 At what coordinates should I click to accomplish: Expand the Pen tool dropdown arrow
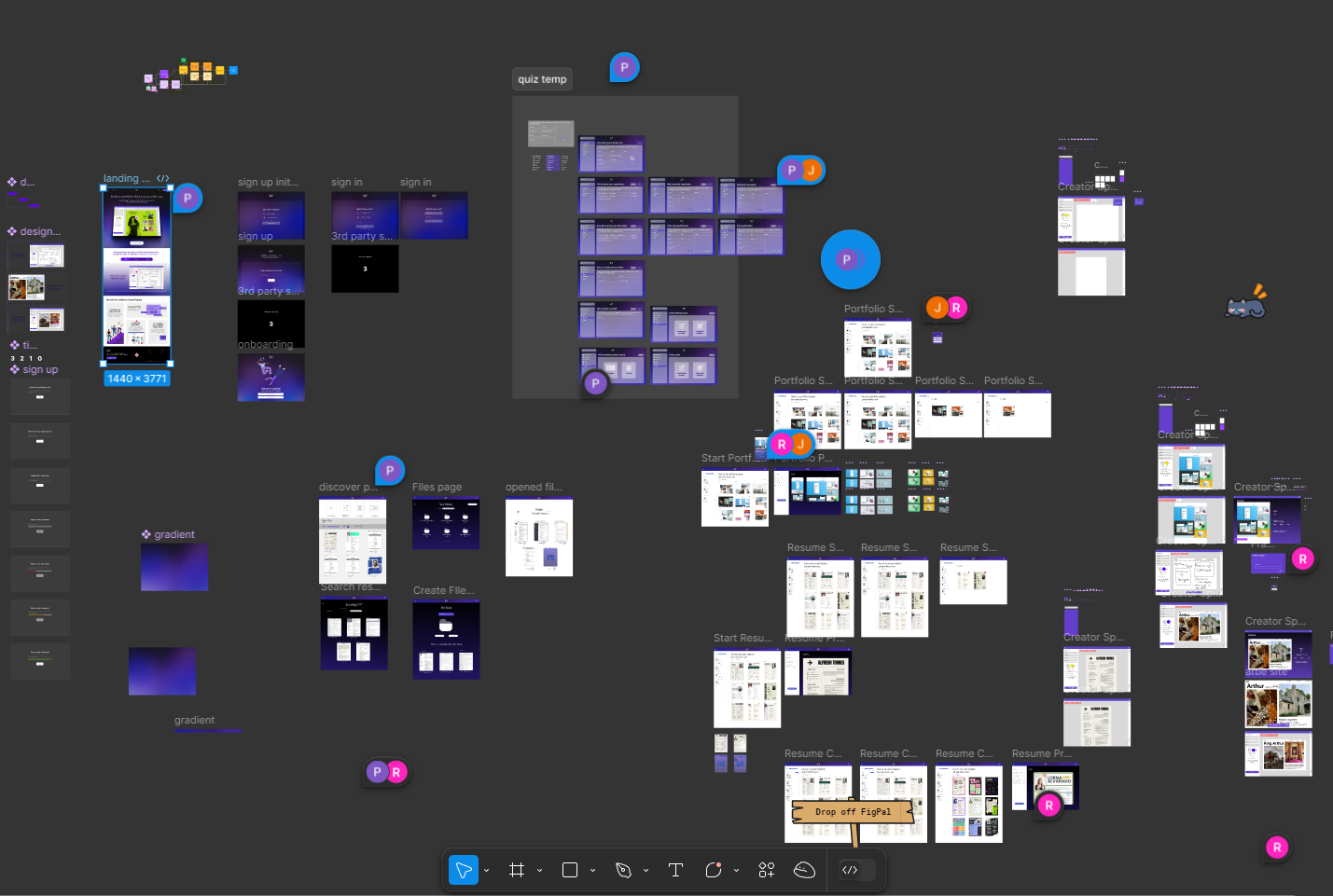pyautogui.click(x=646, y=871)
